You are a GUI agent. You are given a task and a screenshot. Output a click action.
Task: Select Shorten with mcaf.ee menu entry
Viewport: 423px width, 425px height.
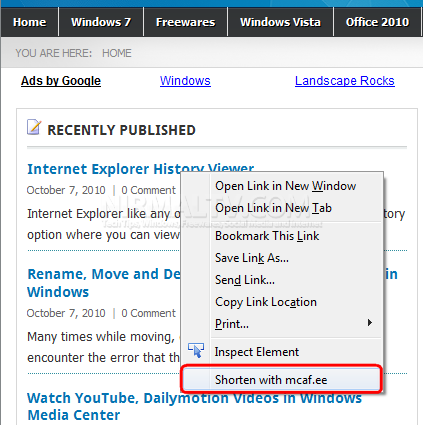(282, 380)
